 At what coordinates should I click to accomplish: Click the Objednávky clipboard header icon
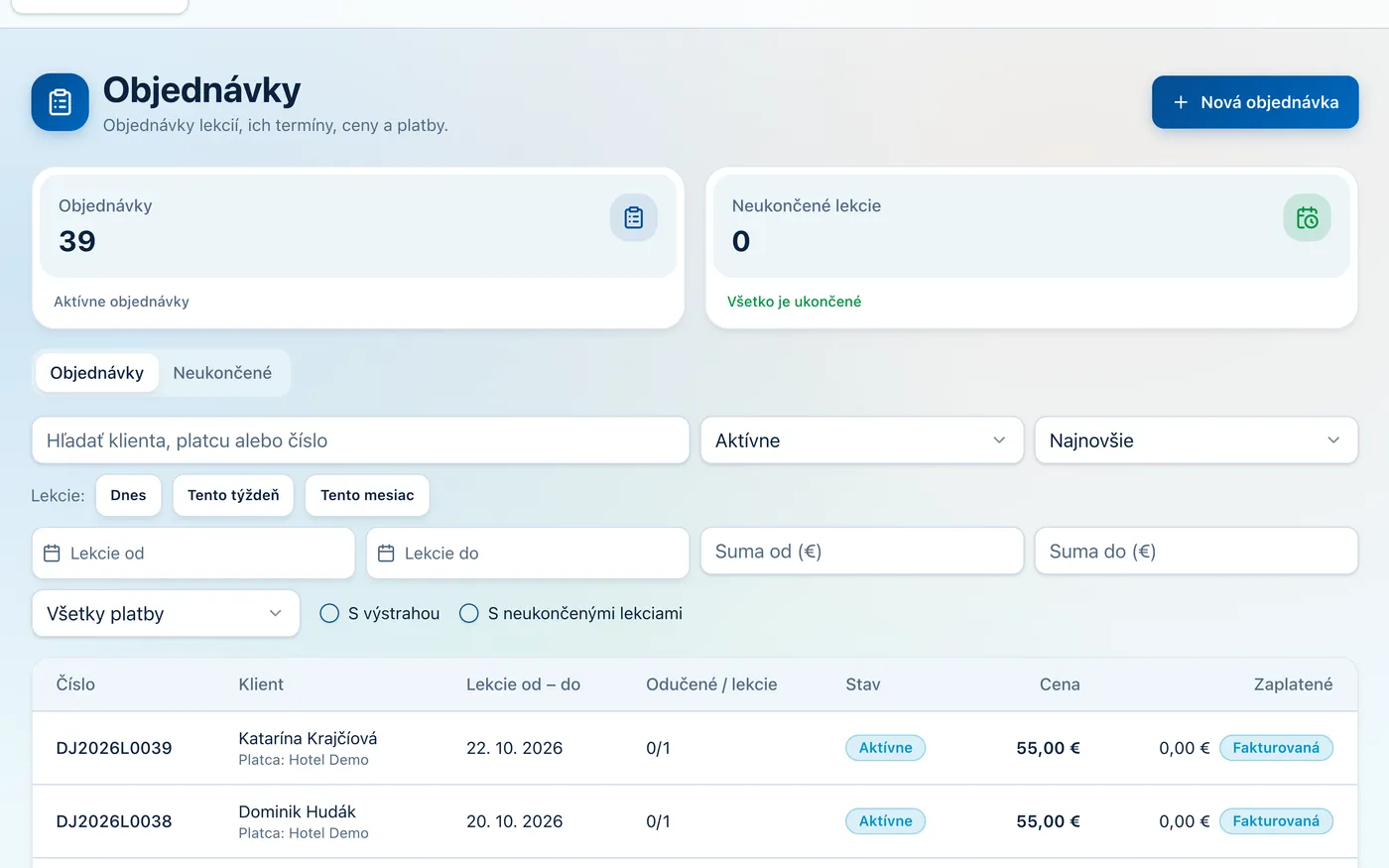point(61,102)
